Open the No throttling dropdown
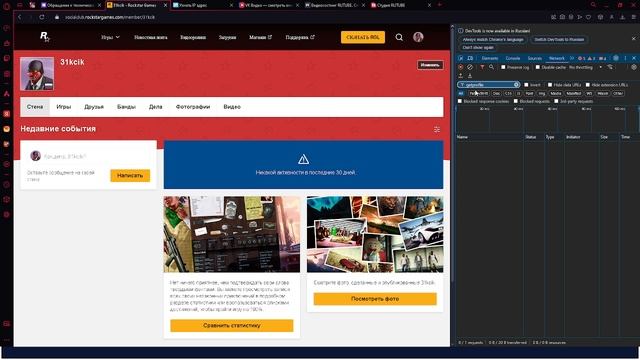This screenshot has width=640, height=360. click(x=585, y=67)
